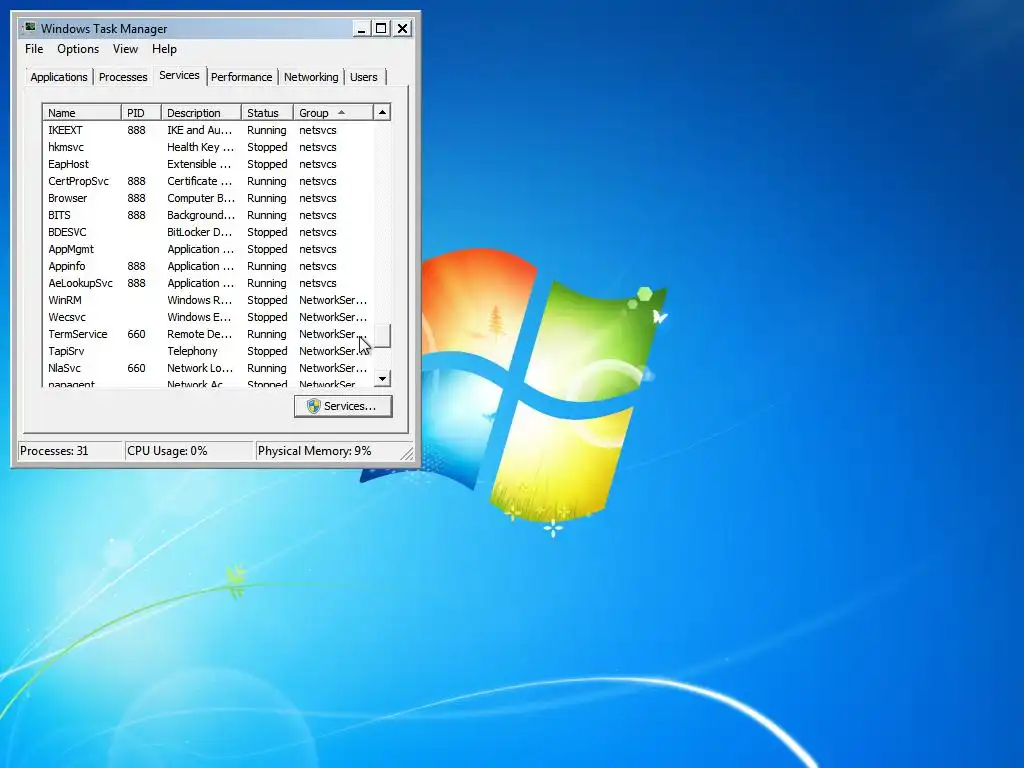Select the Services tab
Image resolution: width=1024 pixels, height=768 pixels.
click(179, 75)
